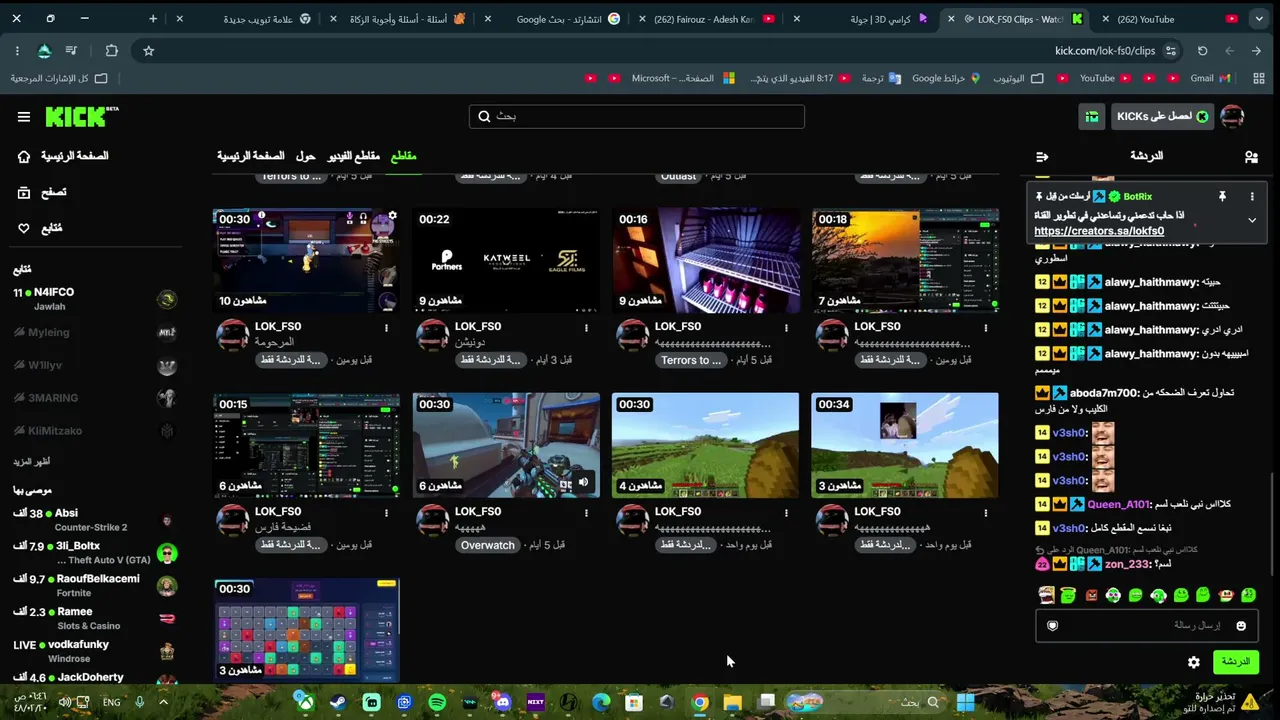
Task: Click the message input field in chat
Action: click(1148, 626)
